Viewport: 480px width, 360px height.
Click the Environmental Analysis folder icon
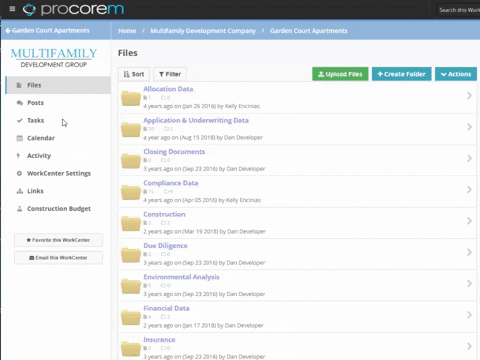131,286
